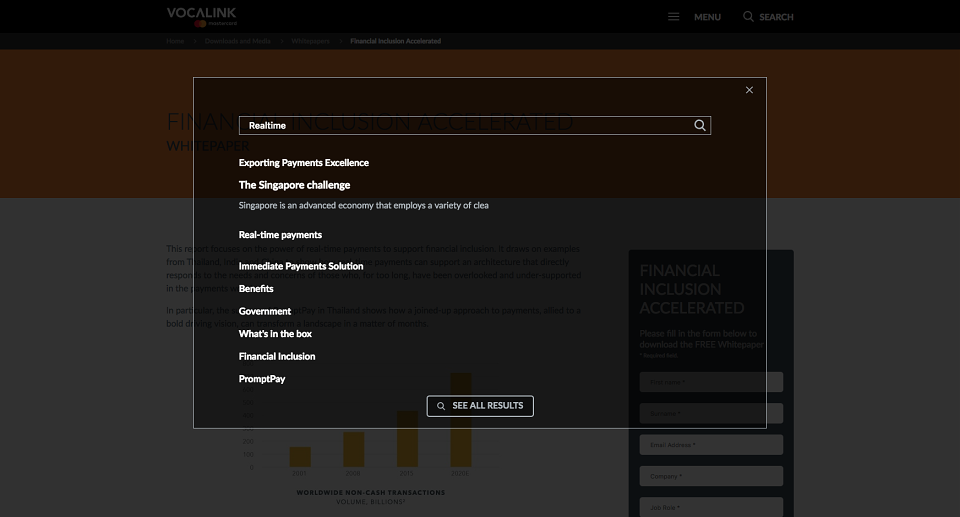Open Downloads and Media breadcrumb link
This screenshot has height=517, width=960.
click(238, 41)
